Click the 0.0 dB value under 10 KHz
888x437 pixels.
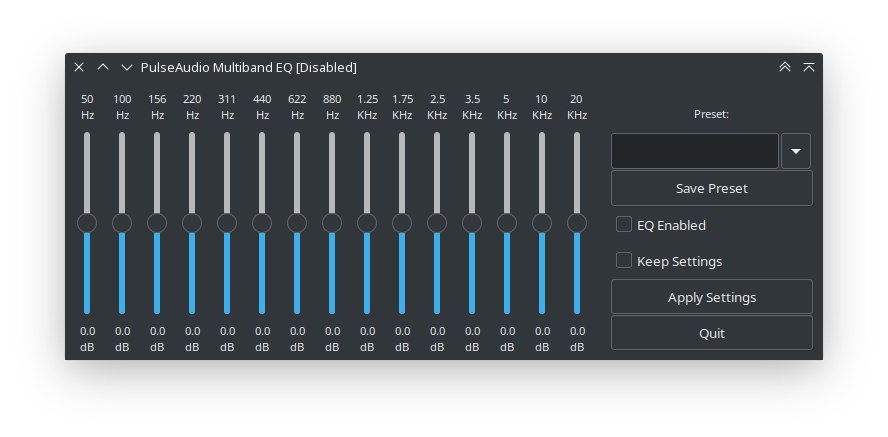click(543, 339)
